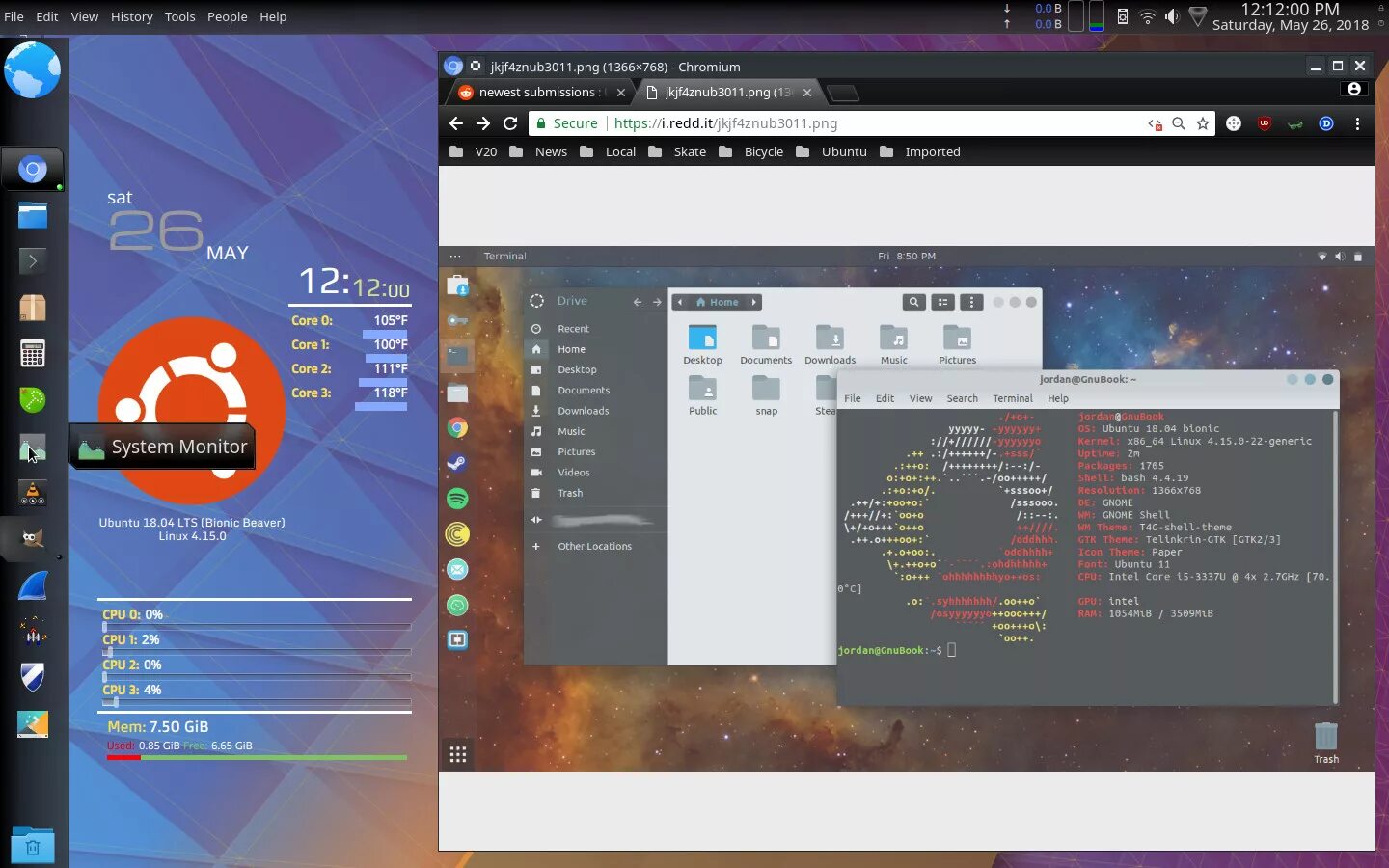1389x868 pixels.
Task: Open the Ubuntu bookmarks folder
Action: [x=831, y=151]
